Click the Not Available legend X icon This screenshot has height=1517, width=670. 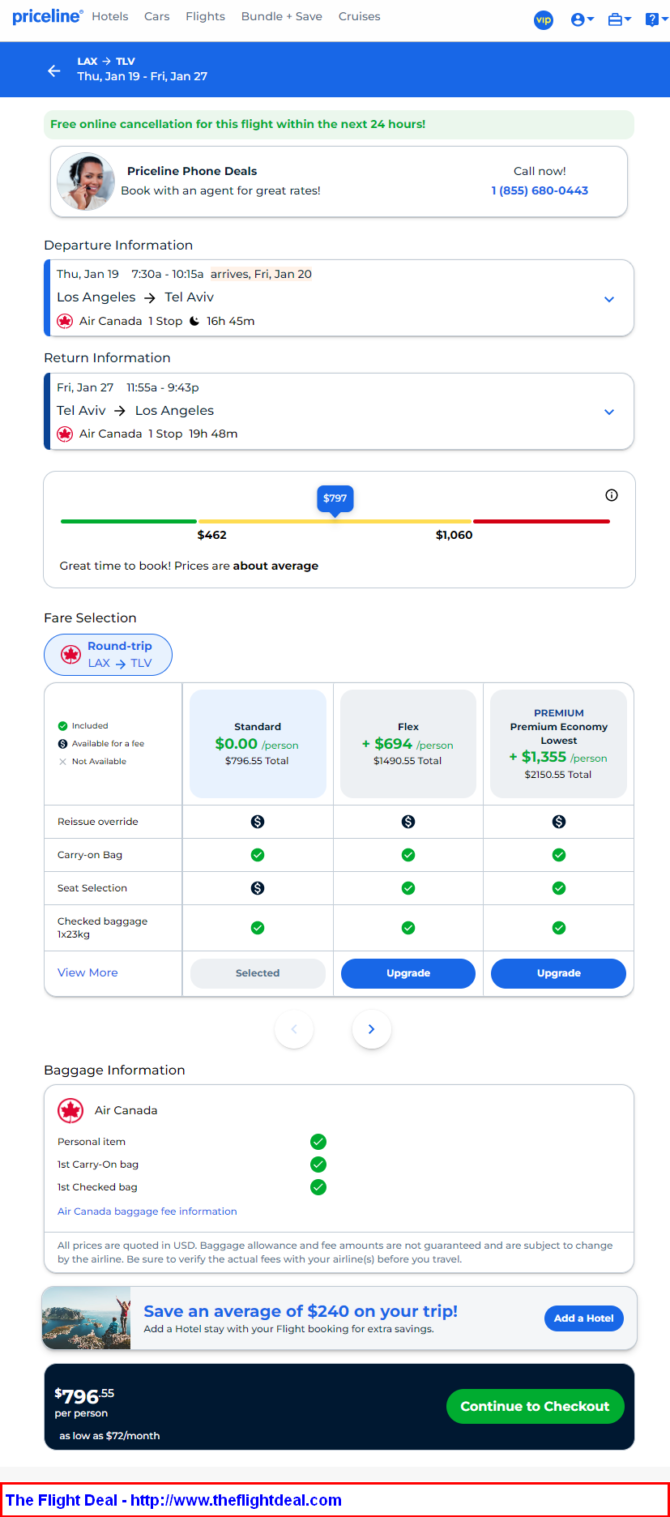point(63,762)
